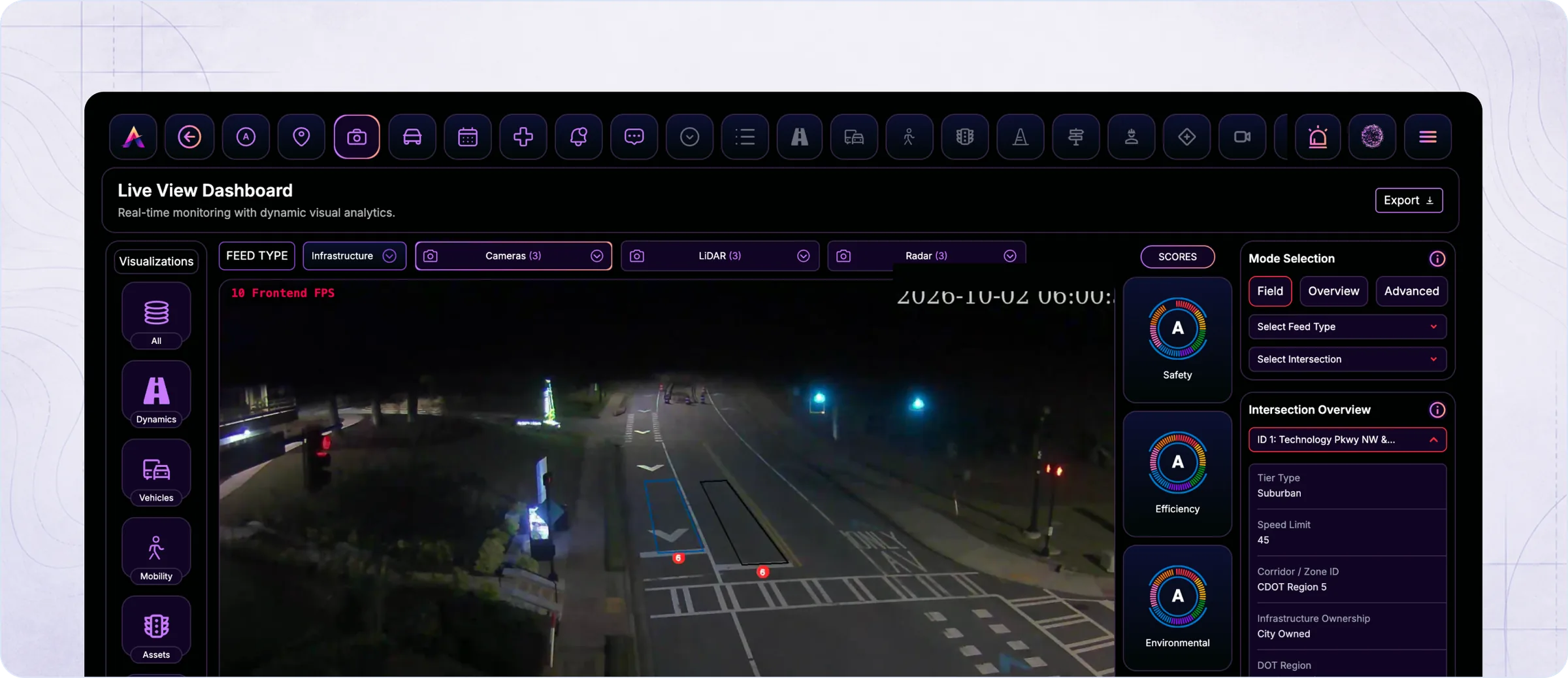
Task: Click the Visualizations panel label
Action: (156, 261)
